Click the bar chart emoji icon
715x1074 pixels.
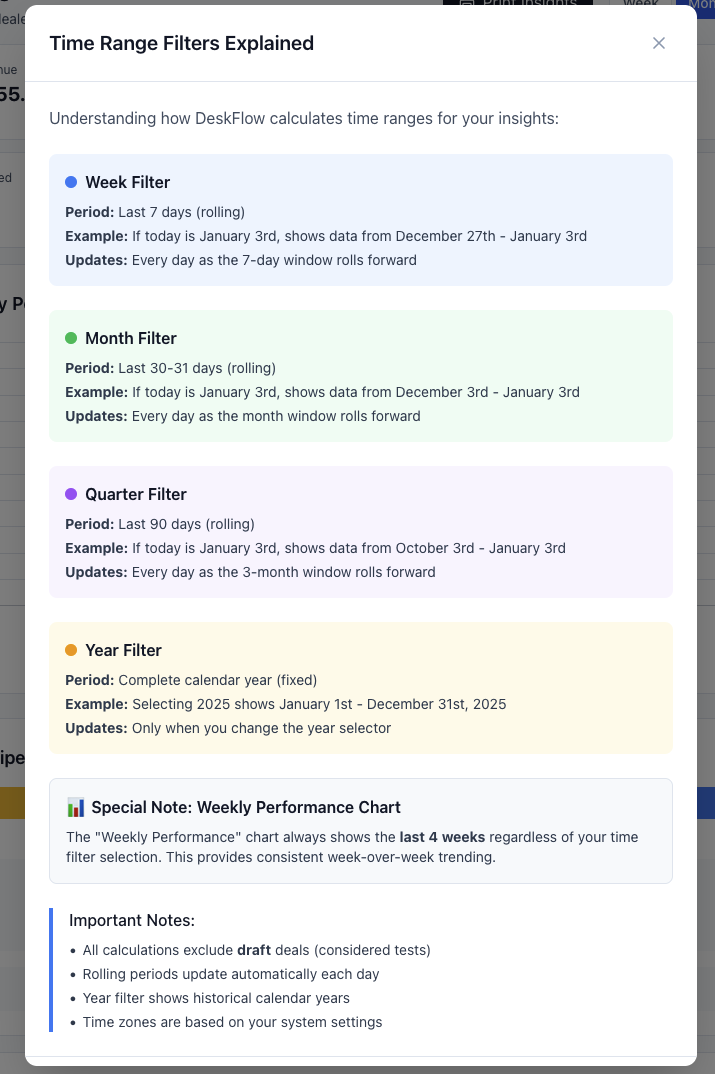[76, 807]
